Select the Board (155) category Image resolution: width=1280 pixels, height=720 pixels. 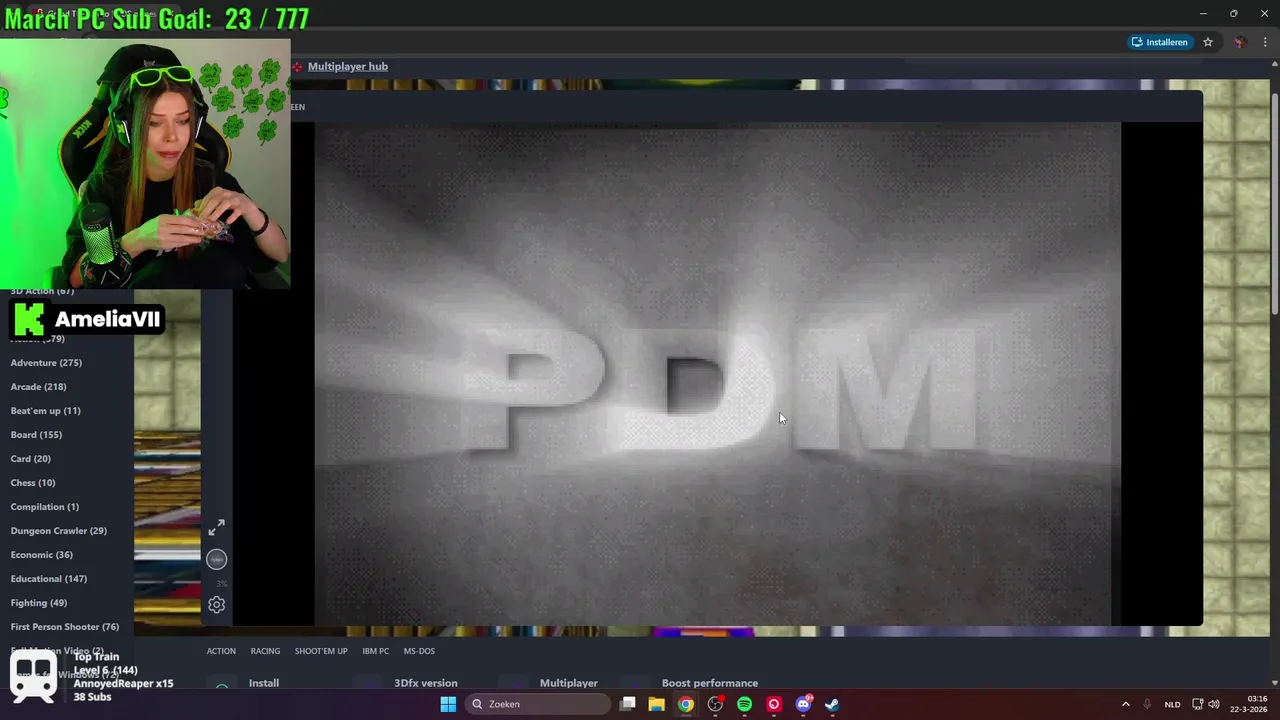click(x=36, y=435)
